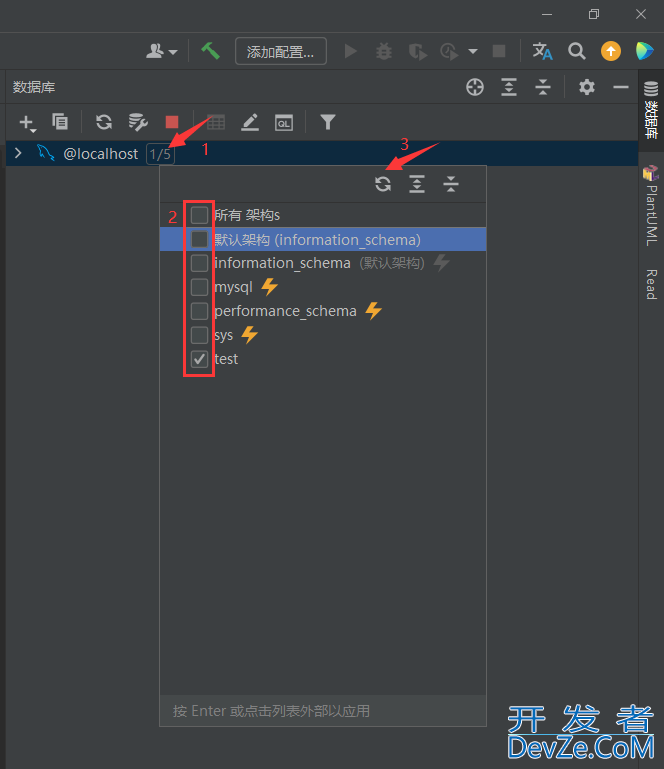Refresh schema list in popup
The width and height of the screenshot is (664, 769).
(383, 184)
